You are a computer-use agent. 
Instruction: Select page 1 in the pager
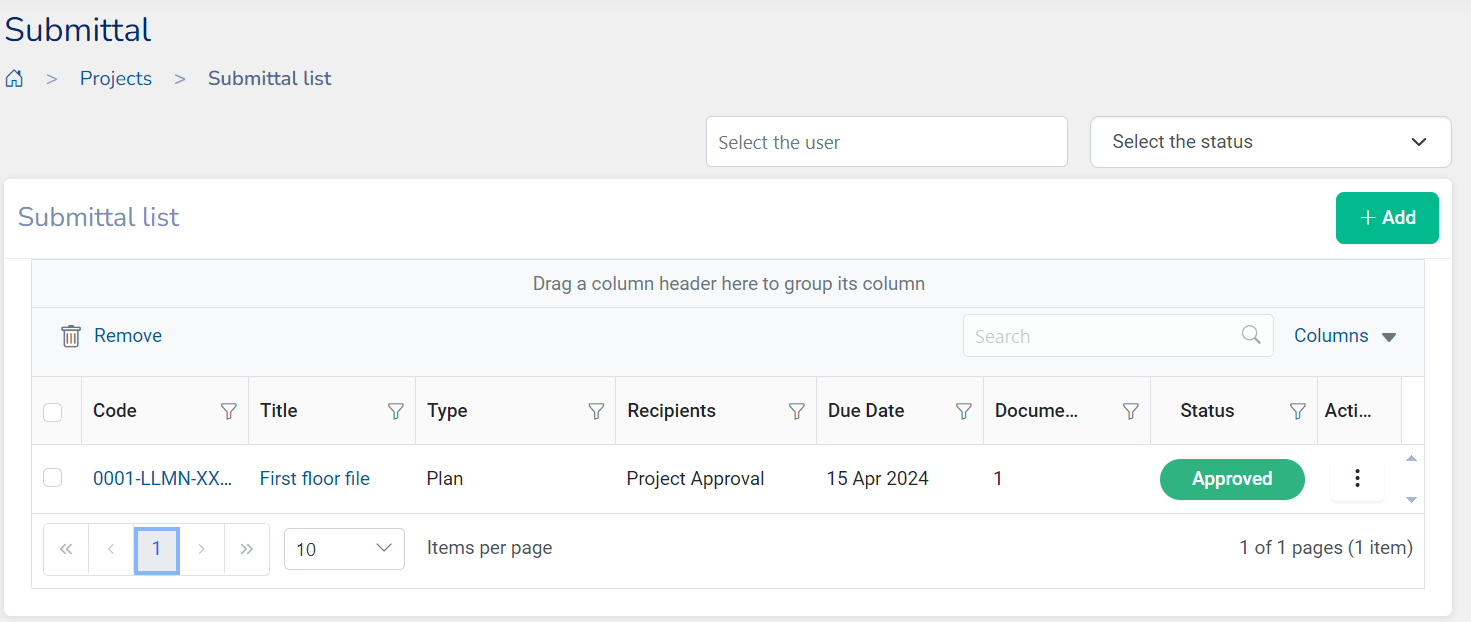(156, 549)
